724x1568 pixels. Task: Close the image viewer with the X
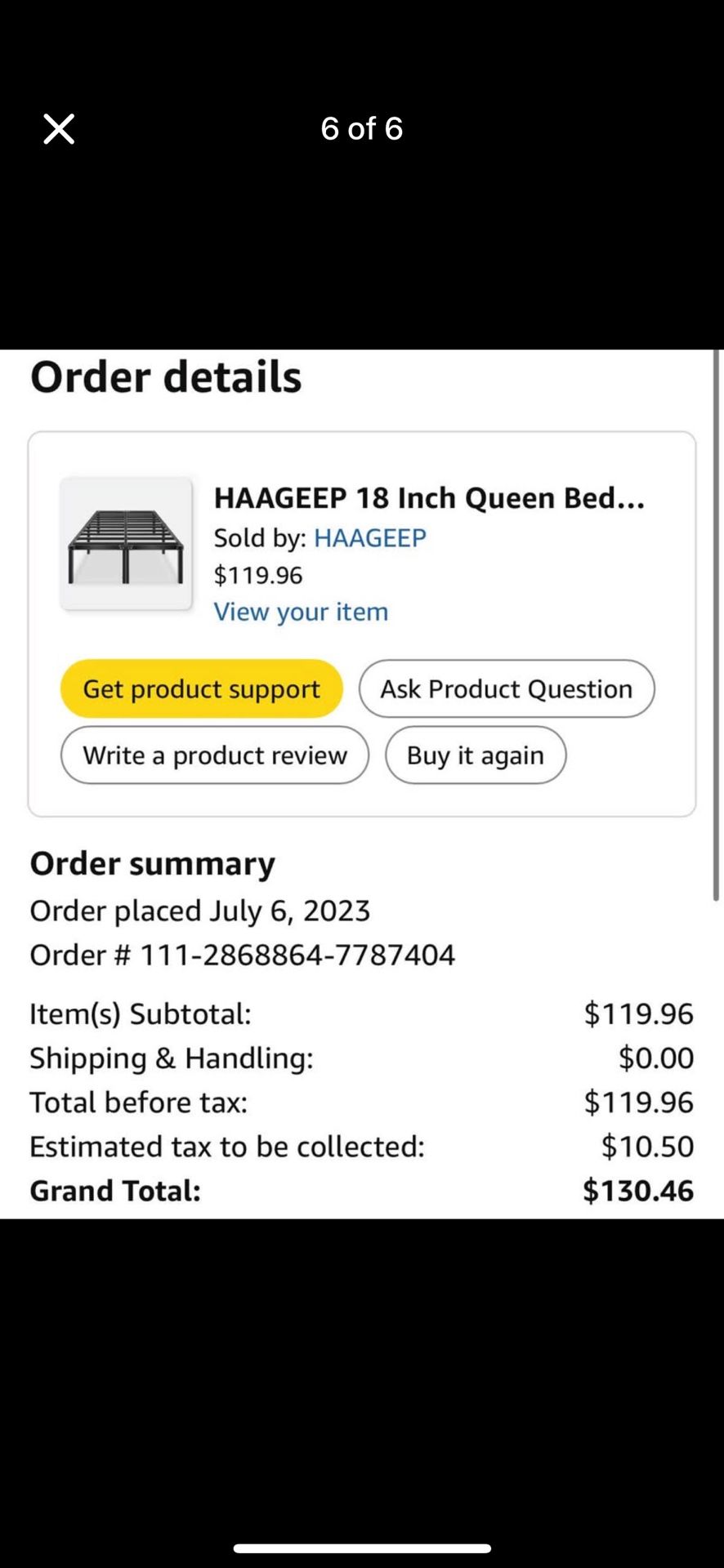click(x=59, y=129)
